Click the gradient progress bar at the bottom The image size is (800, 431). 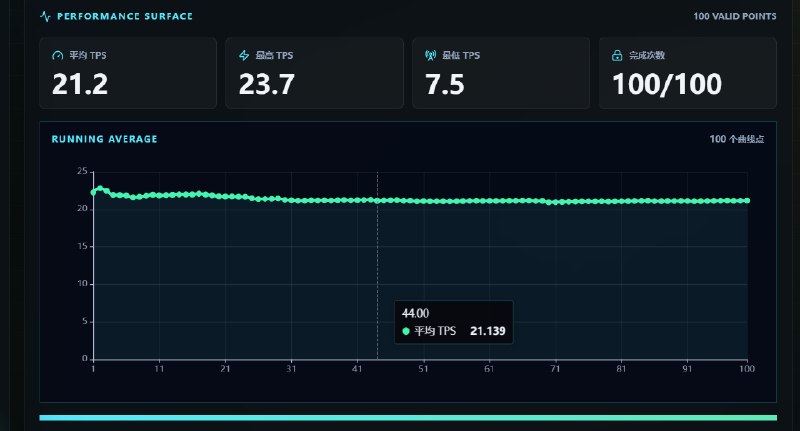(x=408, y=418)
